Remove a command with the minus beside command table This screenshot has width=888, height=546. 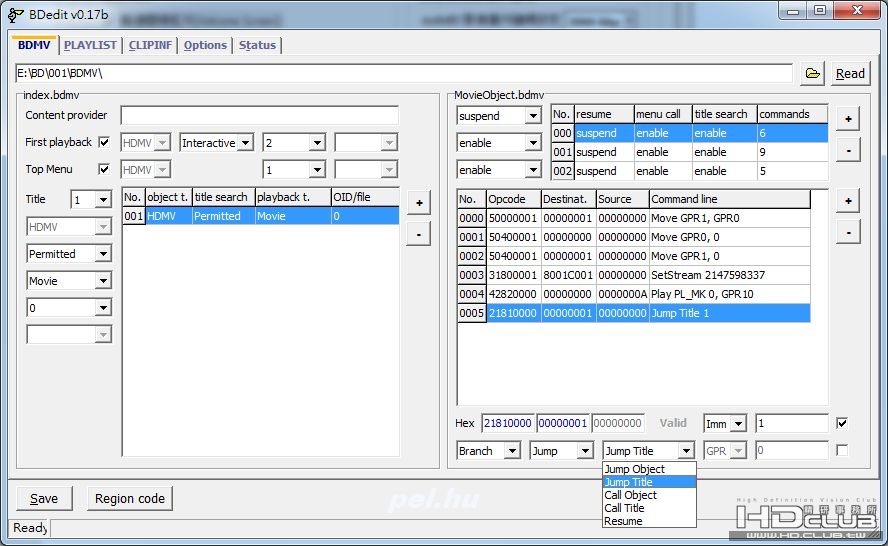848,232
